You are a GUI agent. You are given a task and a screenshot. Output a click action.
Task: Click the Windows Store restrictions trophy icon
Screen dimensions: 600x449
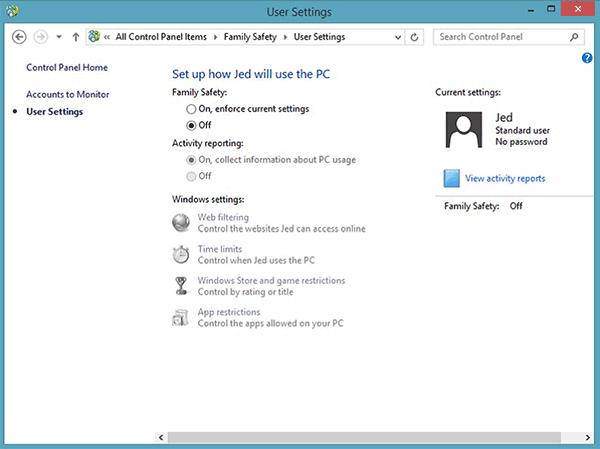[181, 286]
